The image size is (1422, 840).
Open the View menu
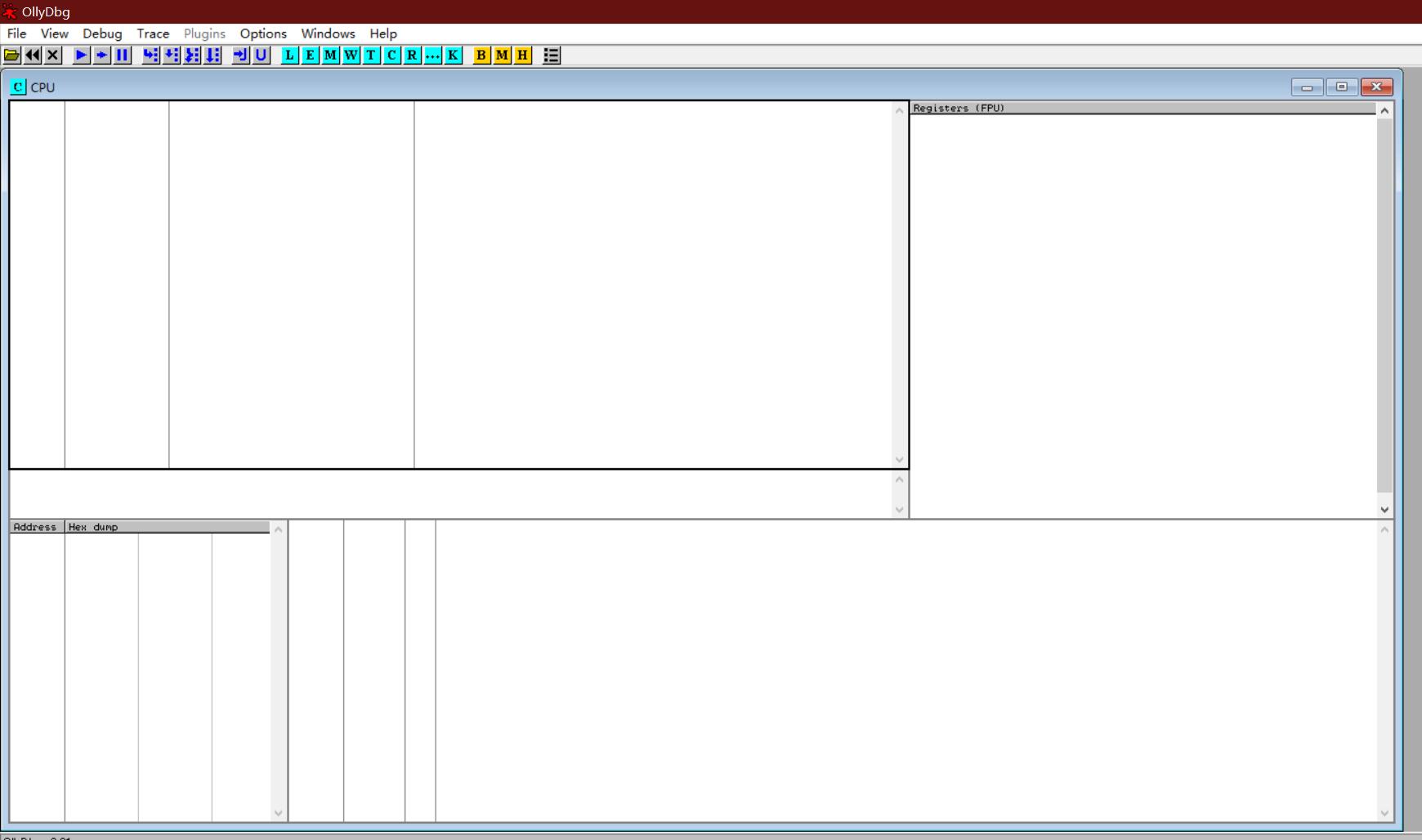pos(55,34)
